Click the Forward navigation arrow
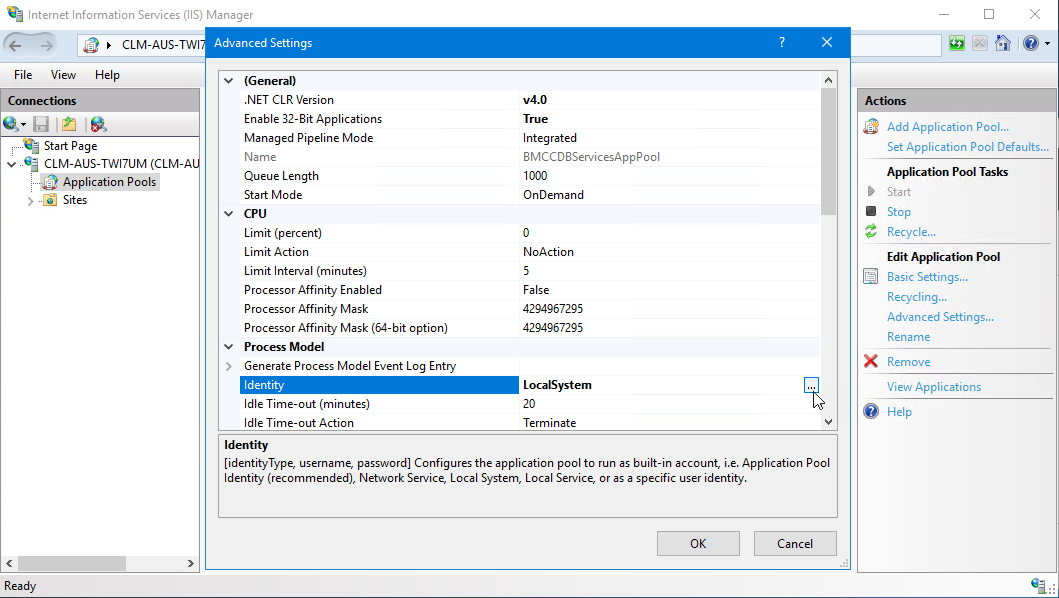 pyautogui.click(x=46, y=45)
